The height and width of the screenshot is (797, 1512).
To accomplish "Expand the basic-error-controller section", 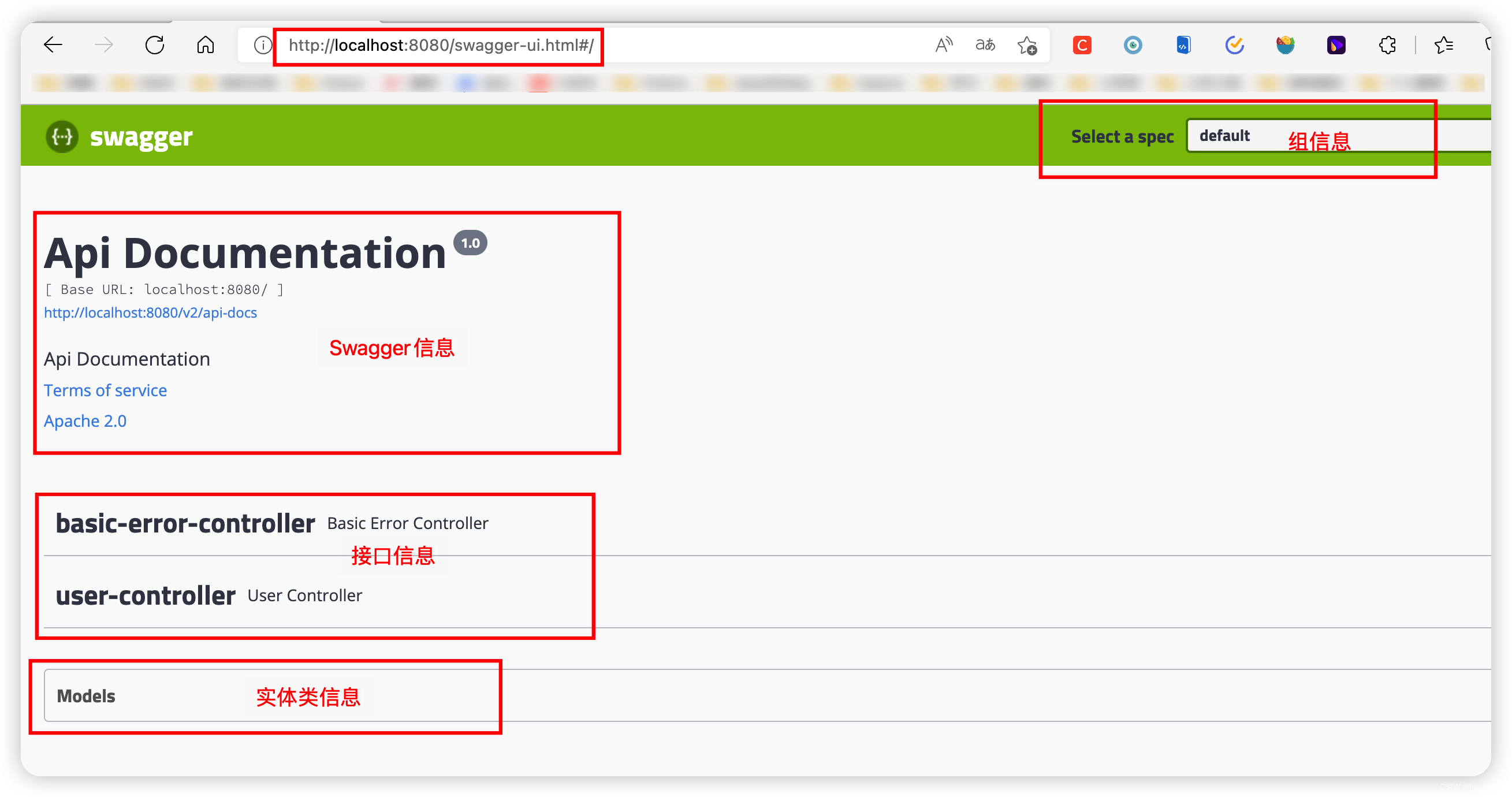I will [x=767, y=523].
